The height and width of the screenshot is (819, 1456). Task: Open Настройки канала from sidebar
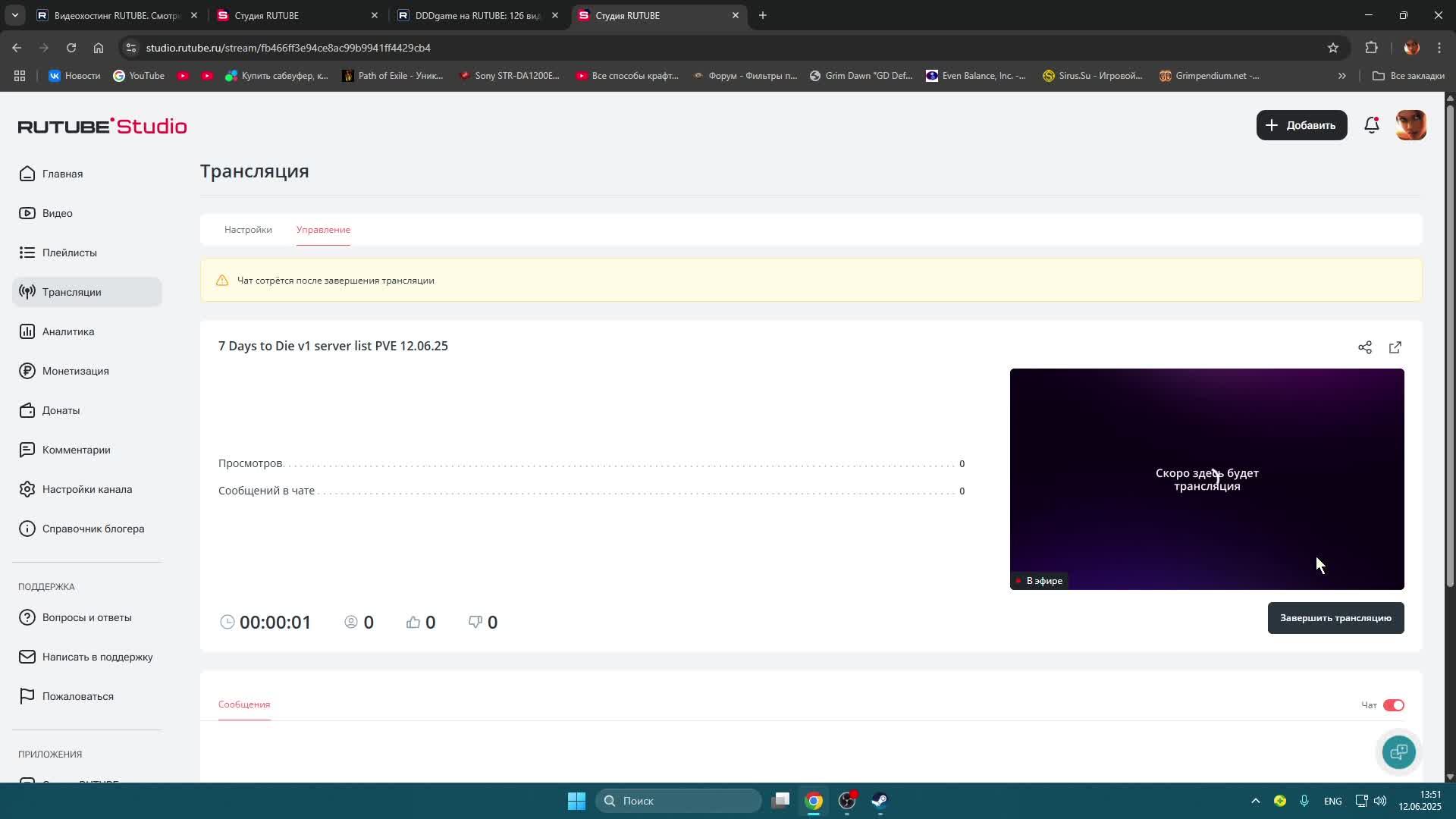(x=86, y=489)
